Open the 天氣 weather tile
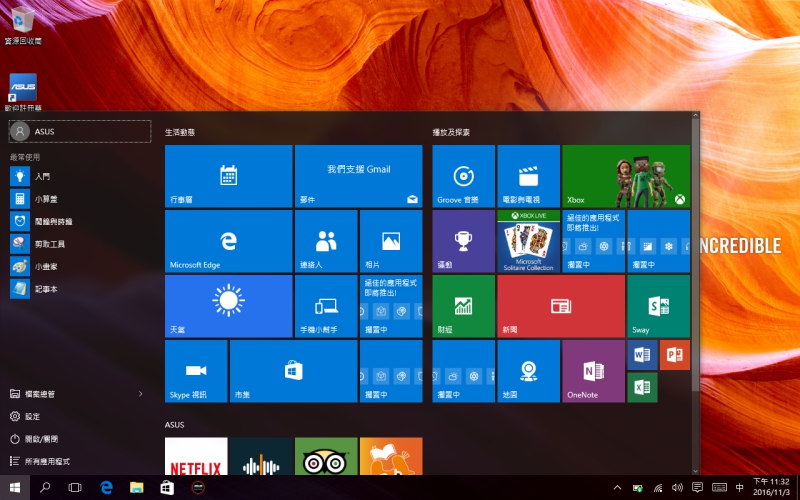This screenshot has width=800, height=500. coord(228,306)
